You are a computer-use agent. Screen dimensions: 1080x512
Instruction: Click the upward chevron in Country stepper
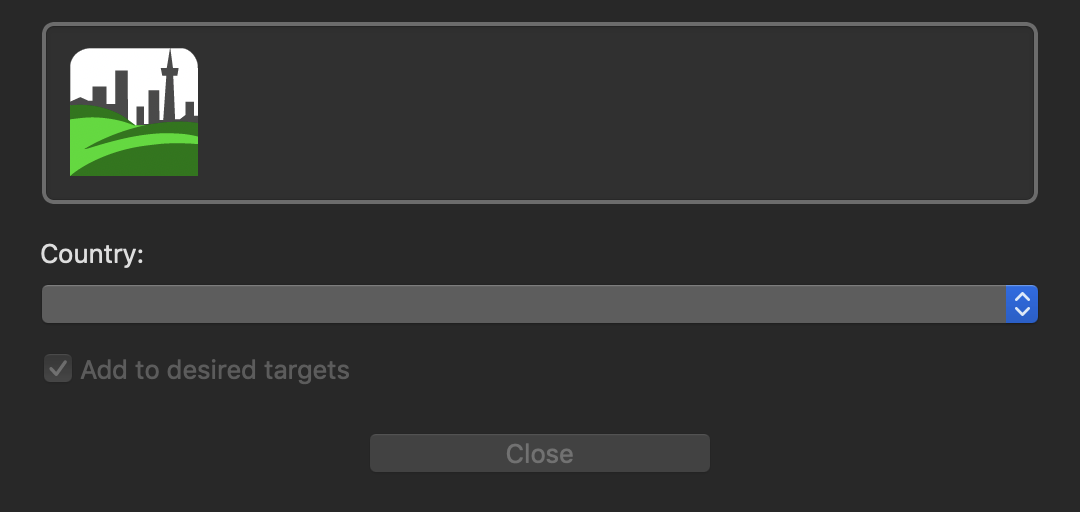click(x=1022, y=297)
